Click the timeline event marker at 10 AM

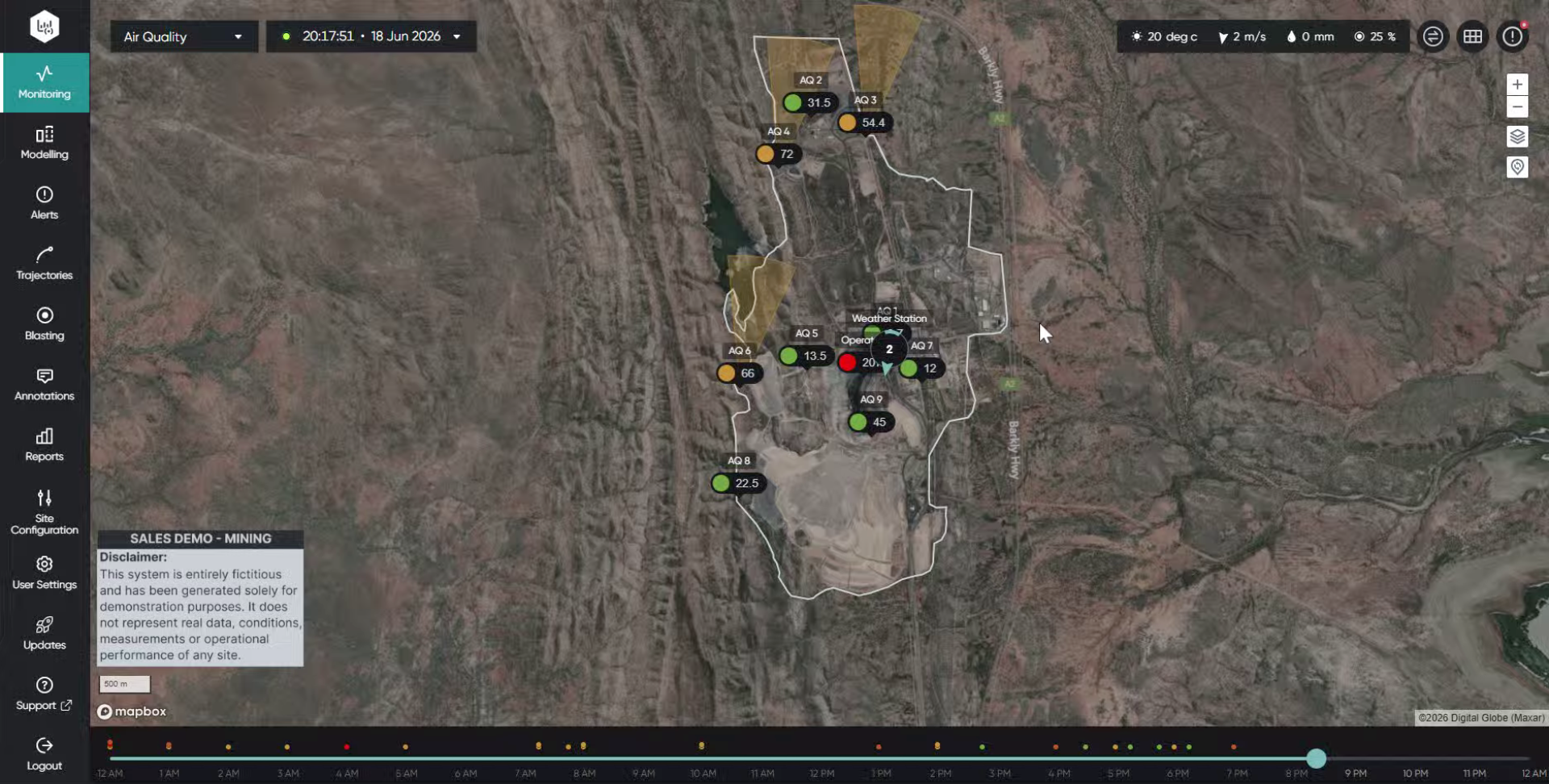701,746
